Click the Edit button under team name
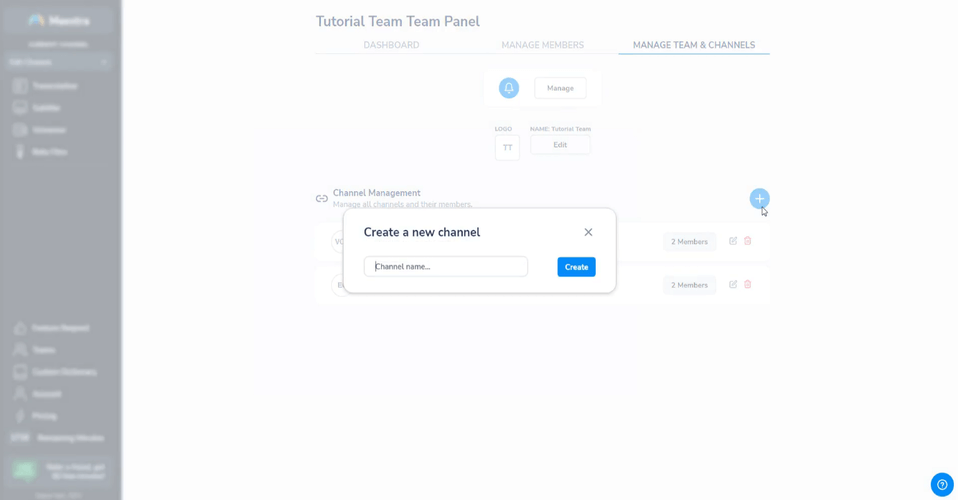 click(560, 145)
